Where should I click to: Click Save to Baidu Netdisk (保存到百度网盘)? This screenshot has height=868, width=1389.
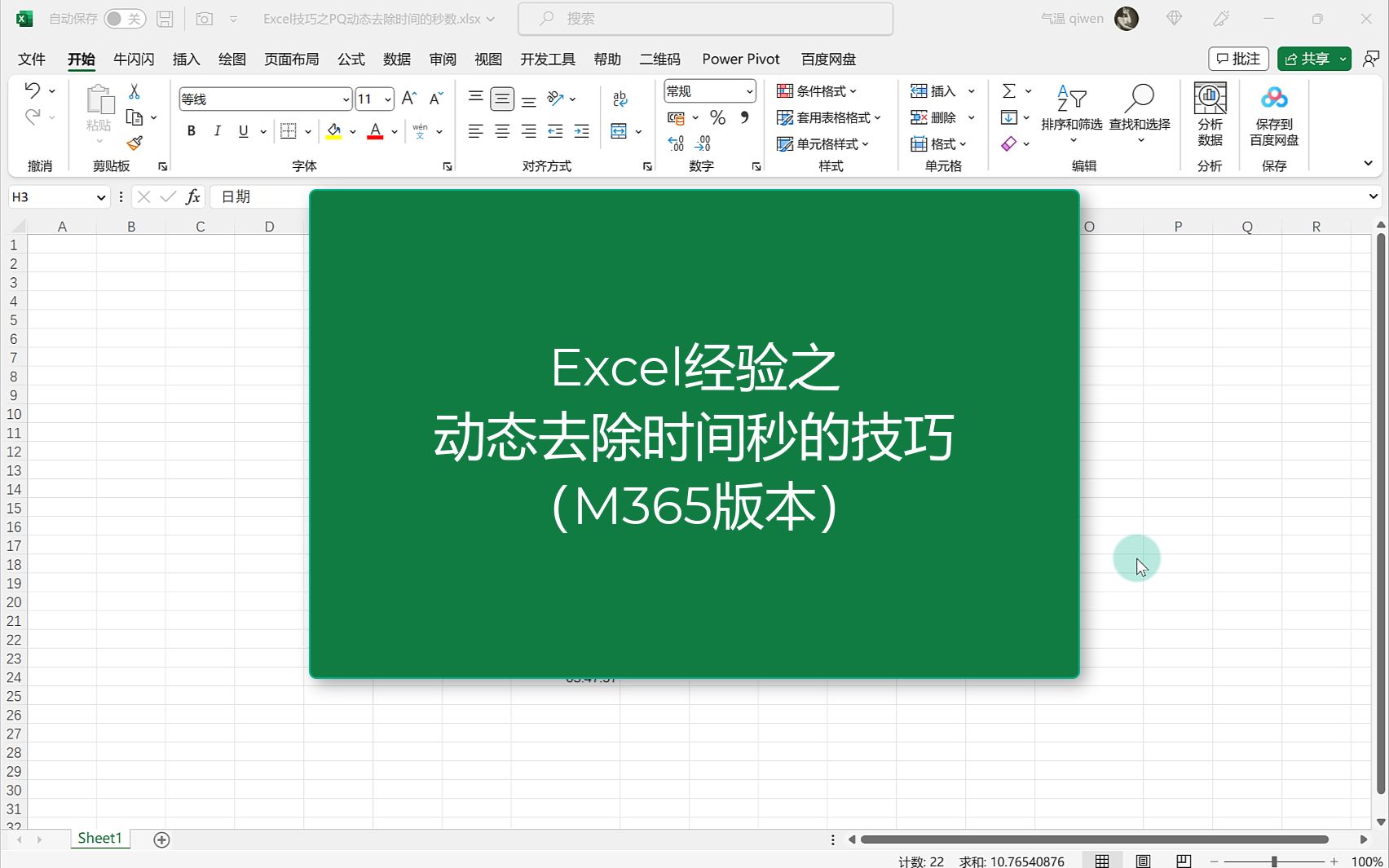point(1273,114)
